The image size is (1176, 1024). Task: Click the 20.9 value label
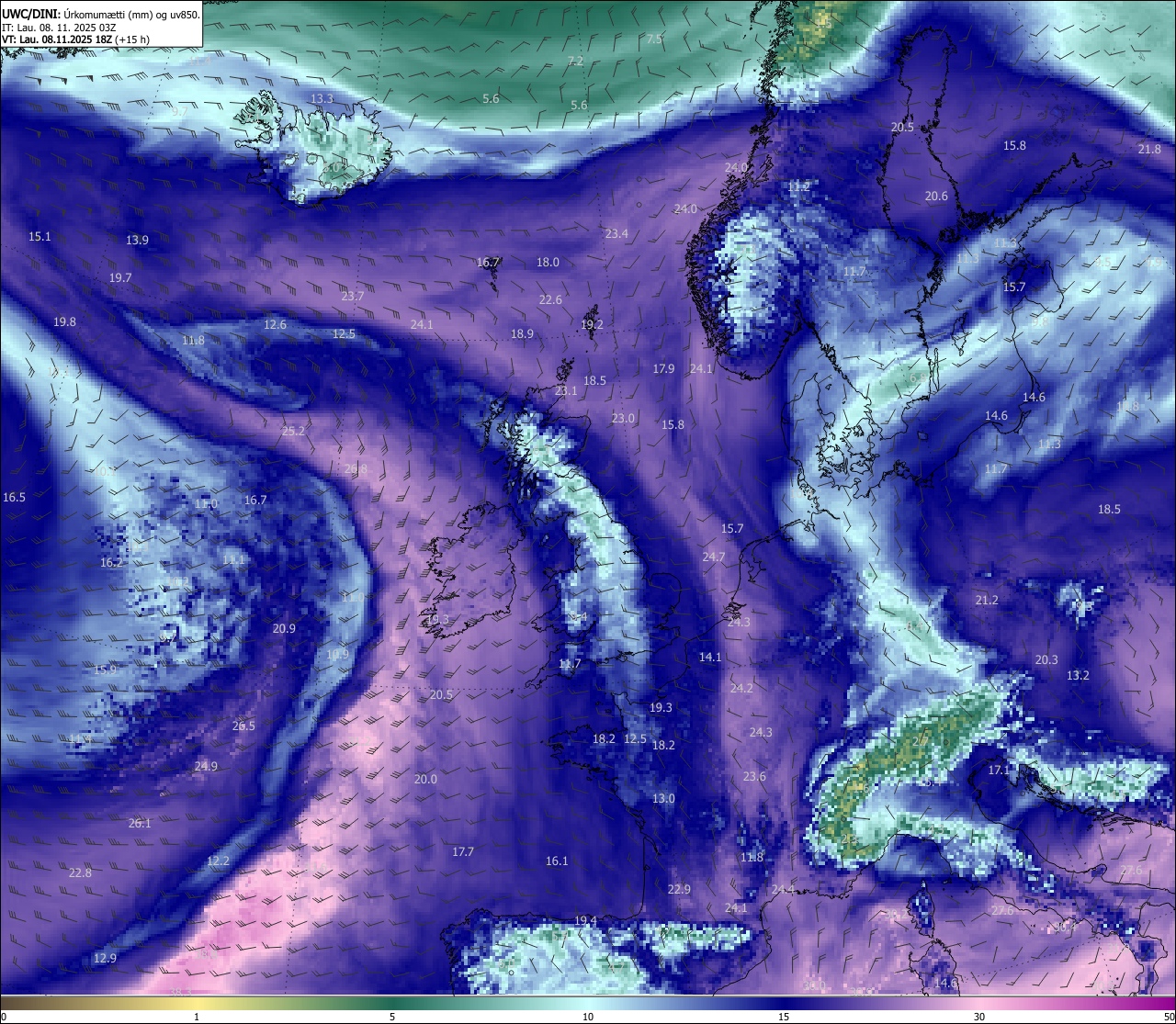(284, 628)
